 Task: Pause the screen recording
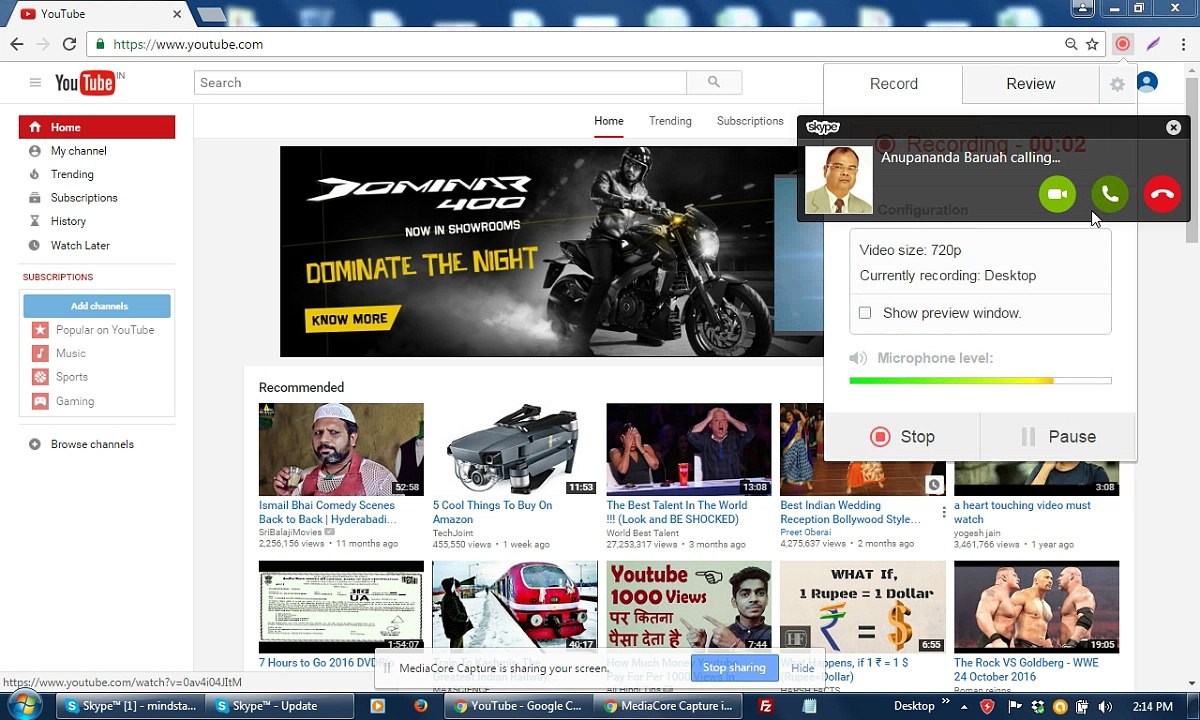(x=1059, y=437)
